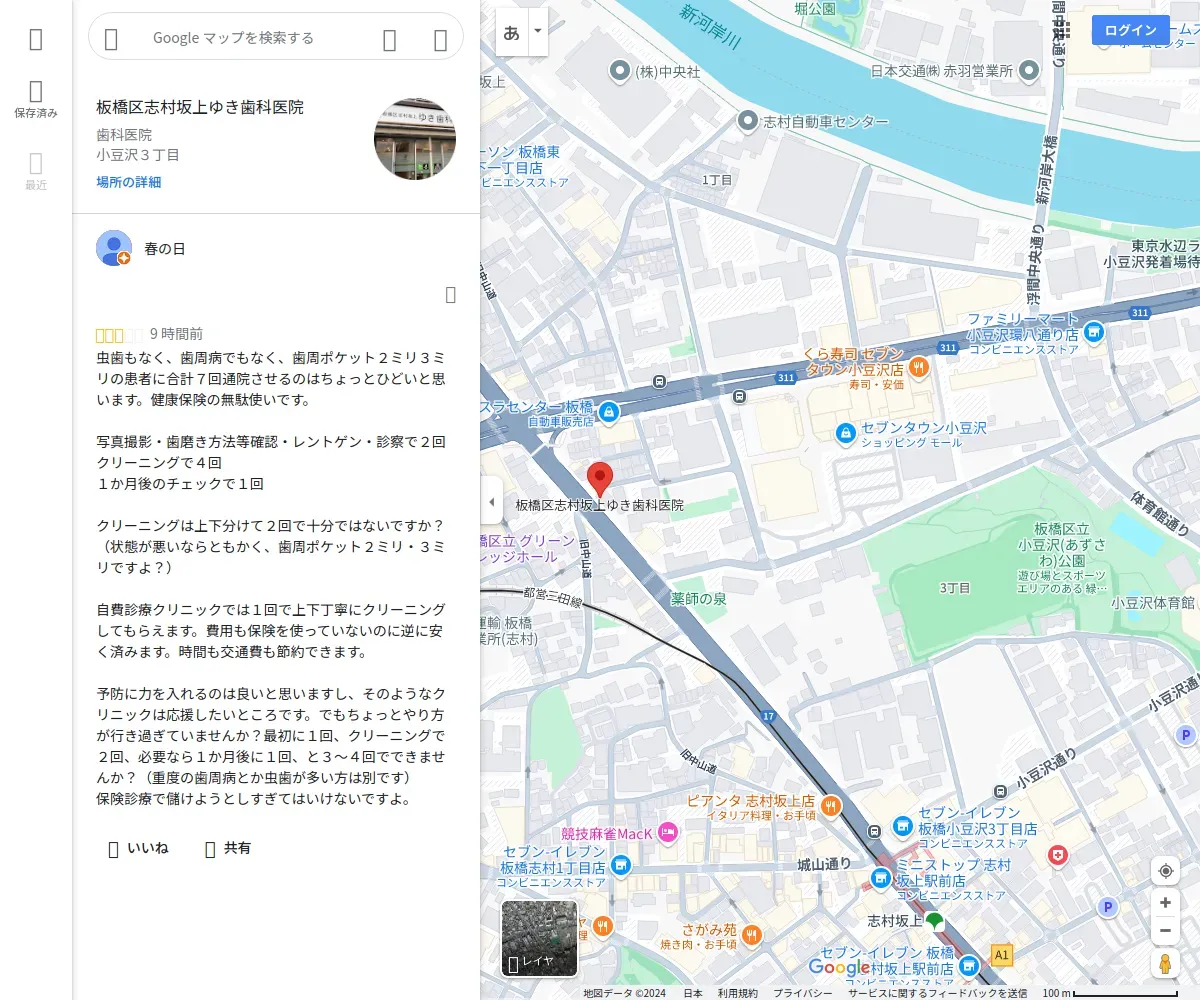Click the A1 station exit marker
Screen dimensions: 1200x1000
(1002, 956)
